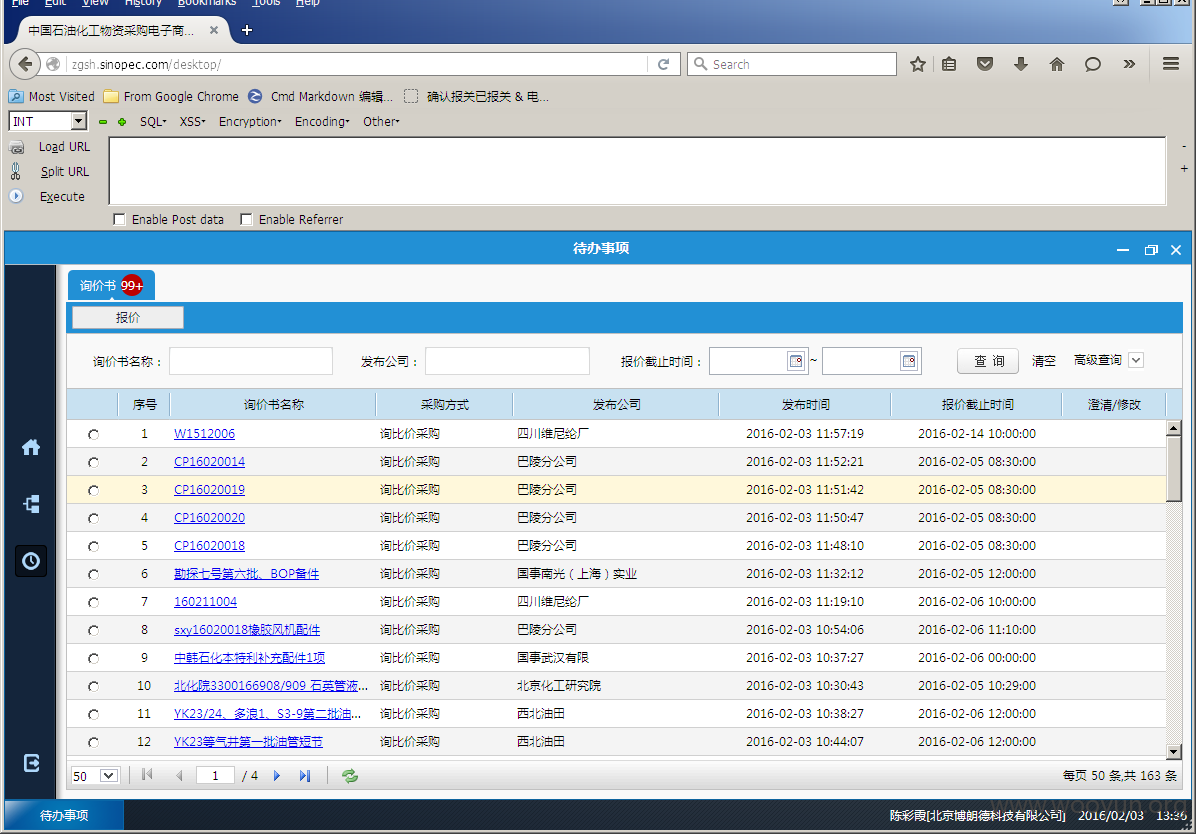Reload the page with the refresh icon
Viewport: 1196px width, 834px height.
(664, 64)
